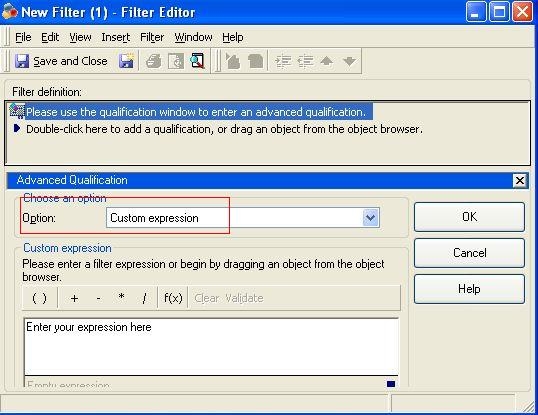538x415 pixels.
Task: Insert a function using f(x) button
Action: point(173,298)
